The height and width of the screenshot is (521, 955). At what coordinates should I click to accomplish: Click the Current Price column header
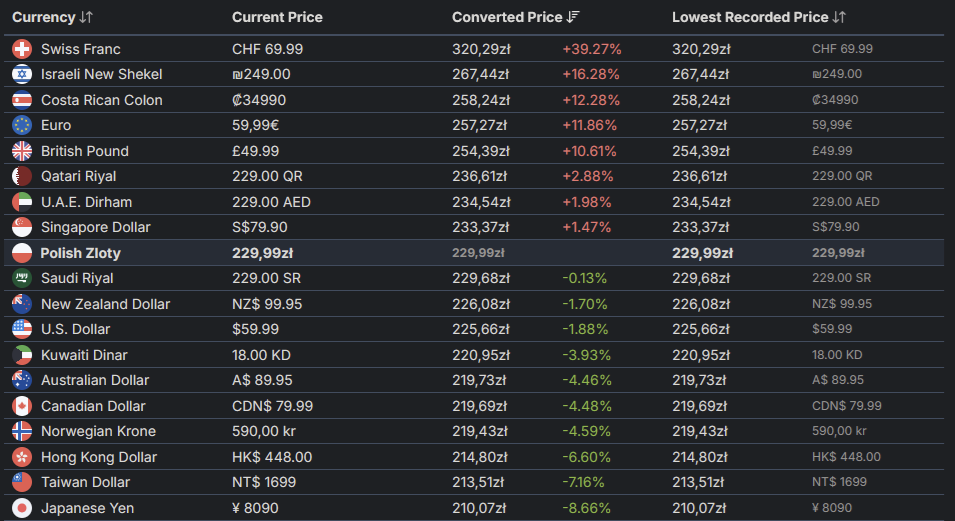[x=277, y=17]
